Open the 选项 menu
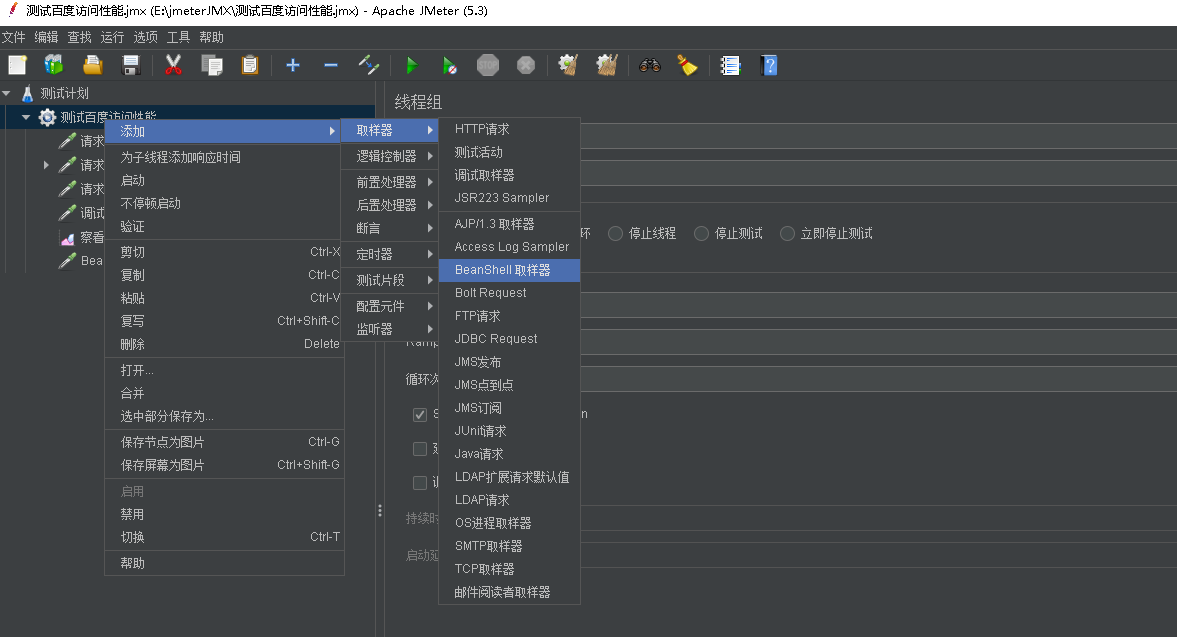Image resolution: width=1177 pixels, height=637 pixels. [146, 38]
